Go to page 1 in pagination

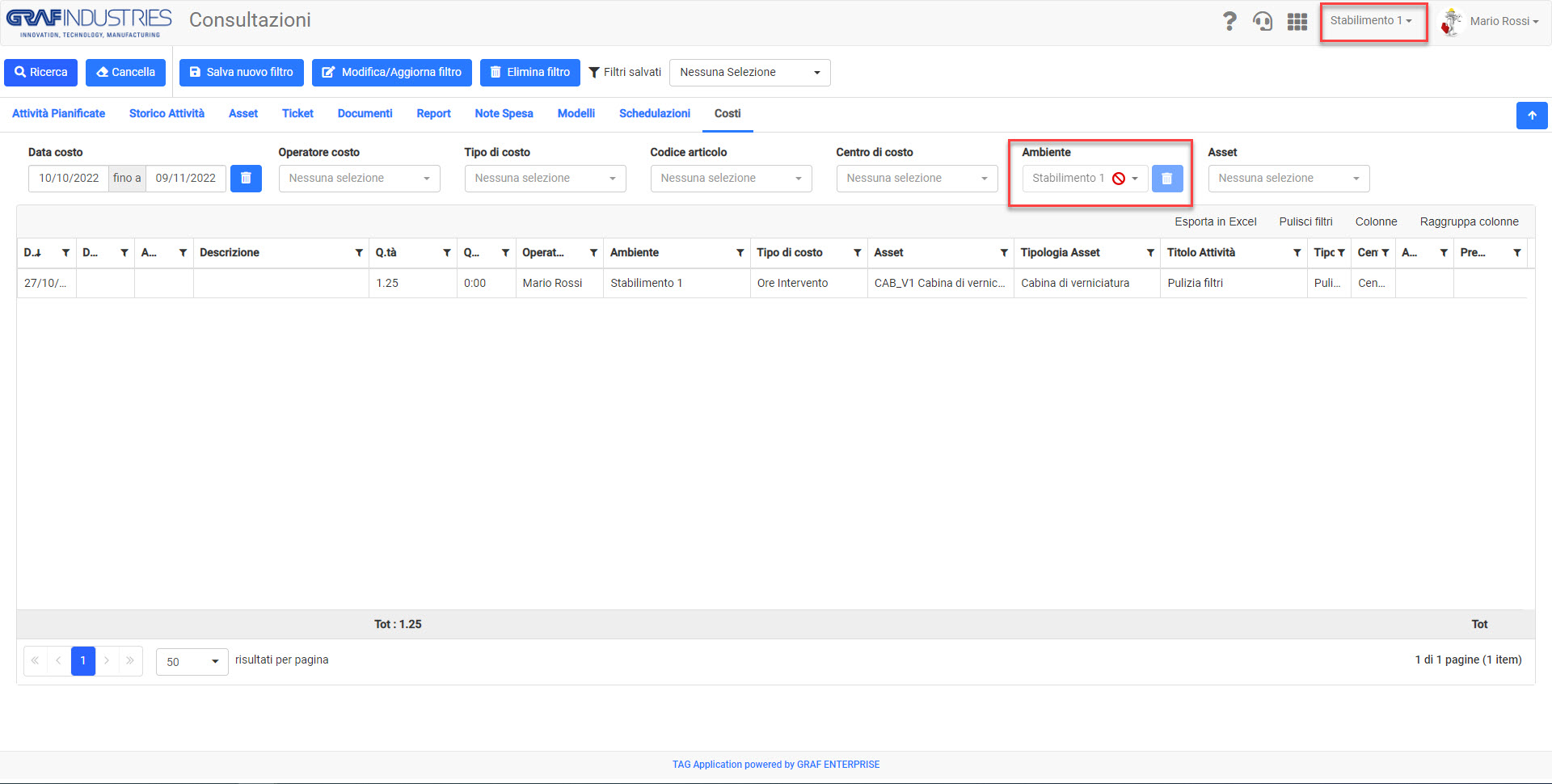83,660
